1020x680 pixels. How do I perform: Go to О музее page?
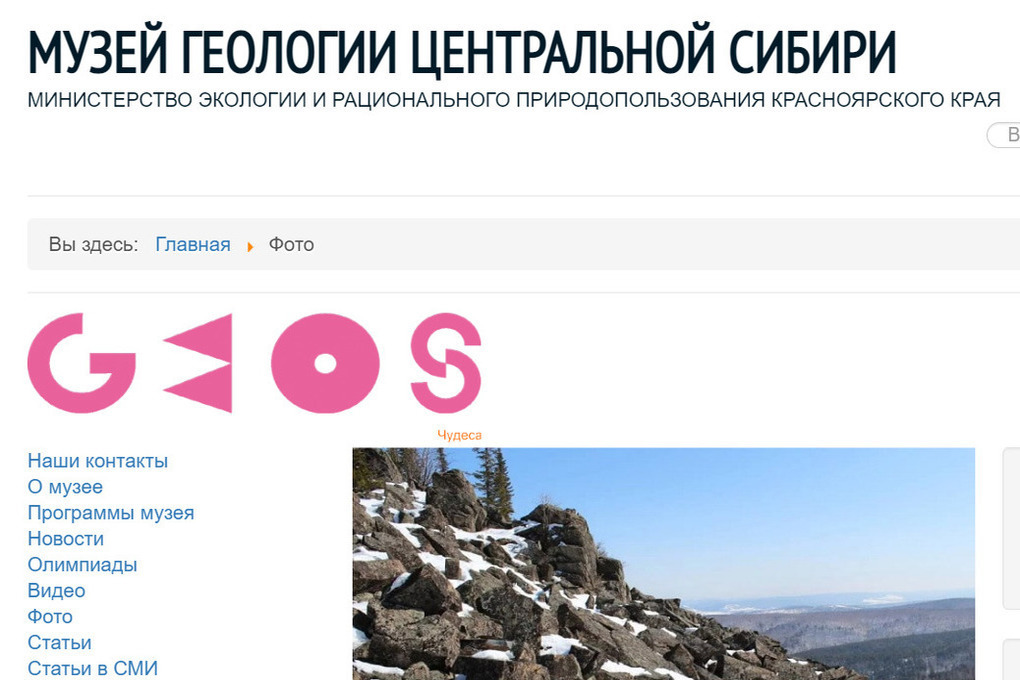[65, 487]
